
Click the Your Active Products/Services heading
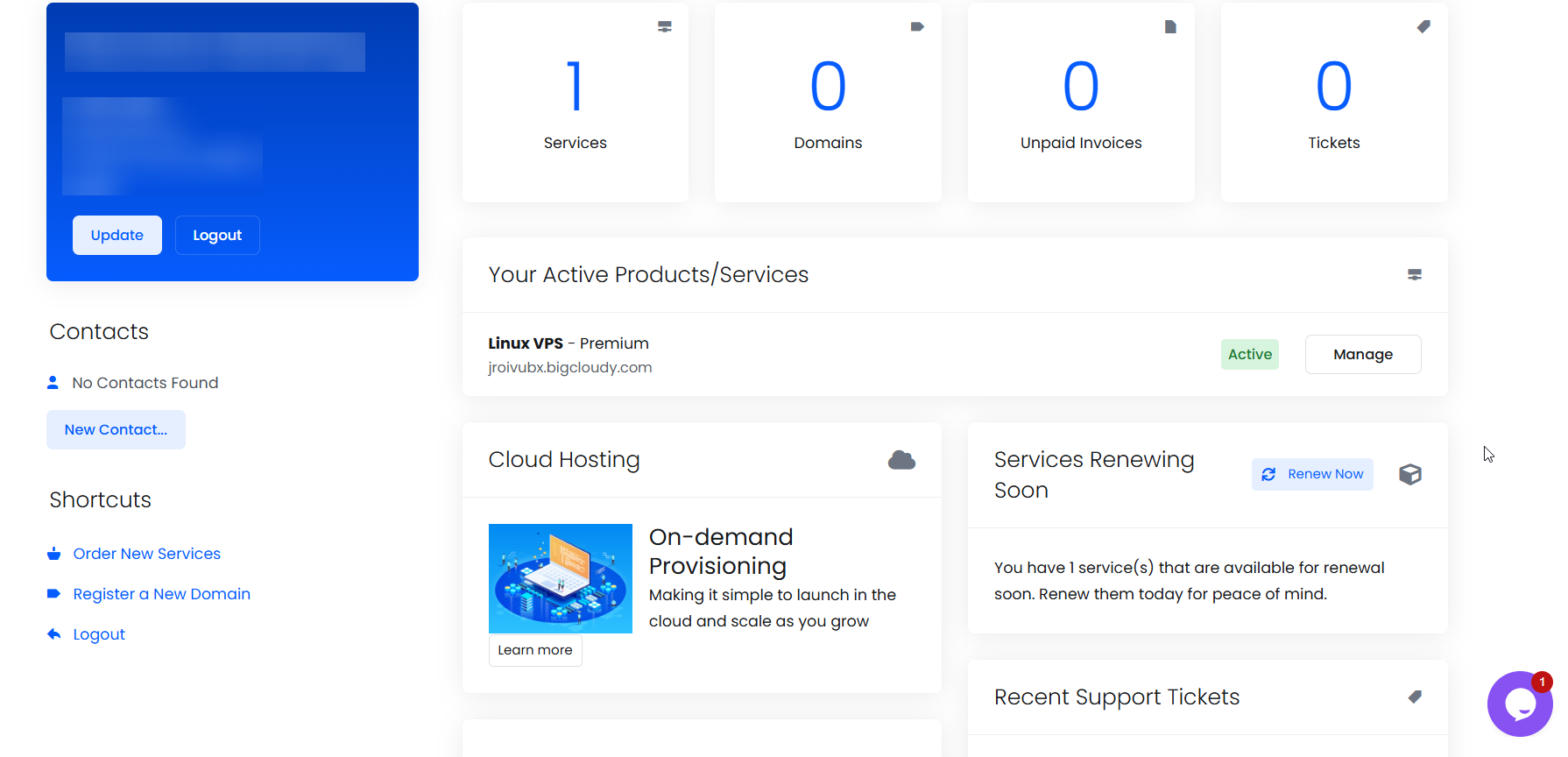tap(648, 275)
